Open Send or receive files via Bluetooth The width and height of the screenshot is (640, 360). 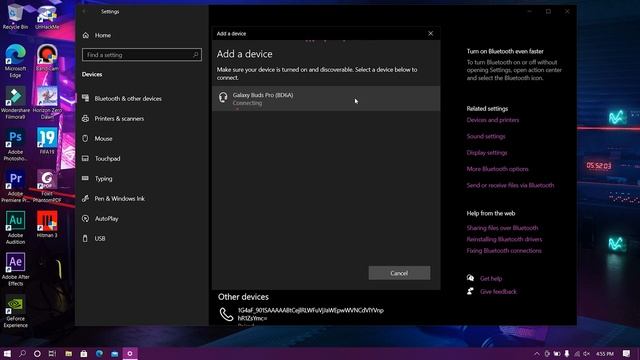(510, 185)
